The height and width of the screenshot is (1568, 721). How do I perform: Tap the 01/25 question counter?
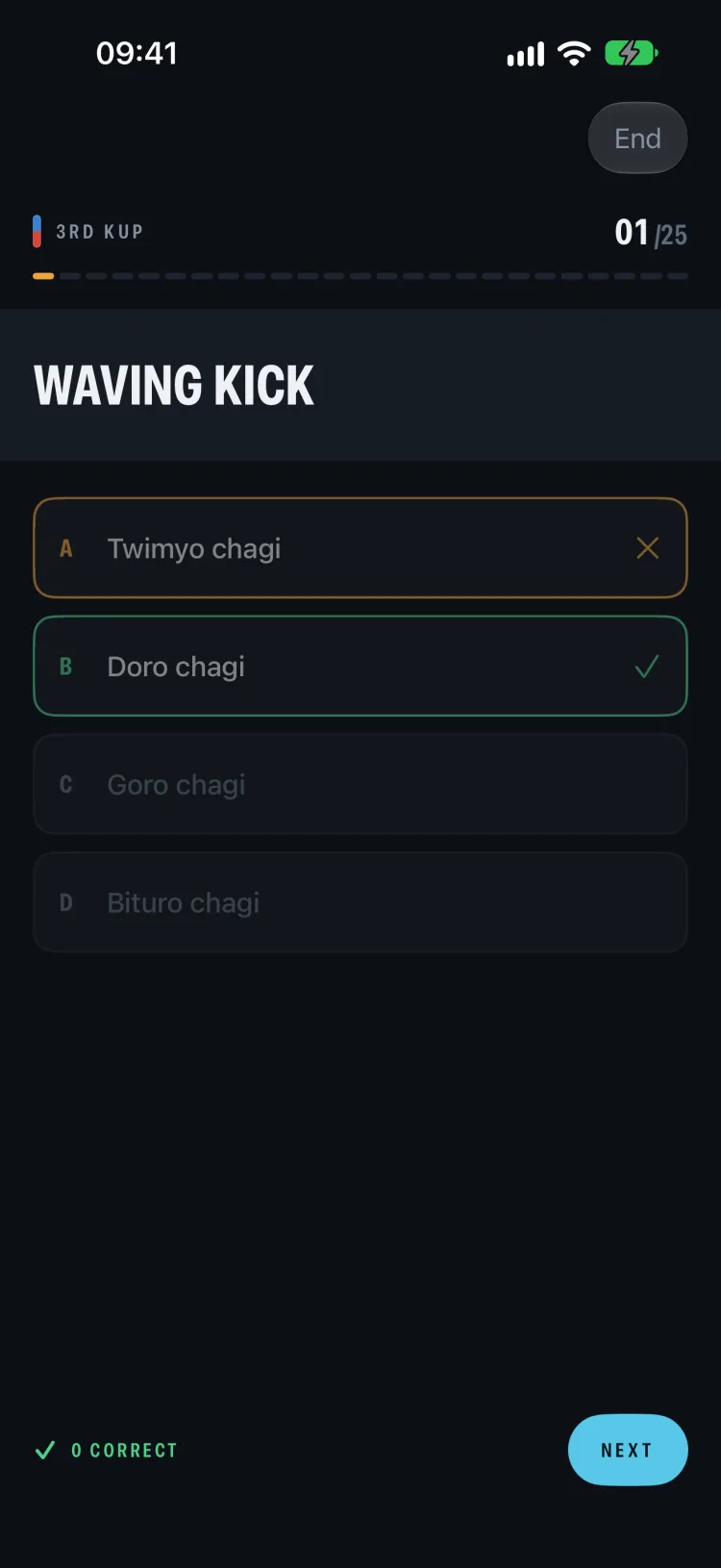click(651, 233)
